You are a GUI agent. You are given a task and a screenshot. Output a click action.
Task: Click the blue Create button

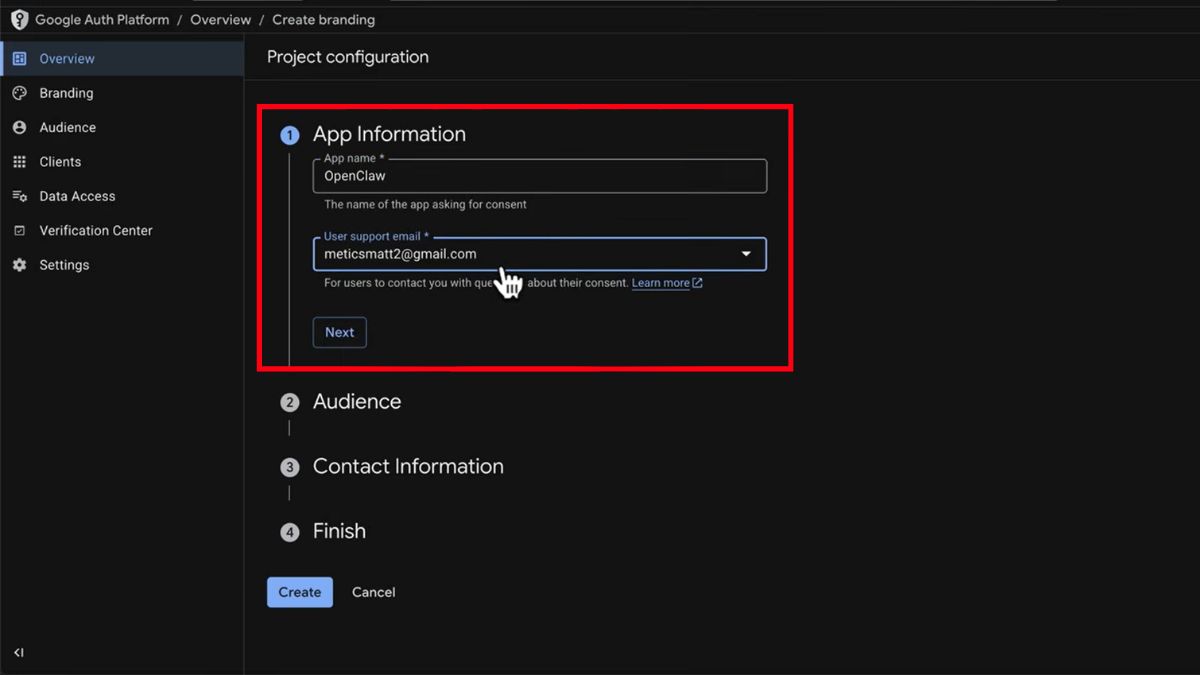click(x=299, y=592)
